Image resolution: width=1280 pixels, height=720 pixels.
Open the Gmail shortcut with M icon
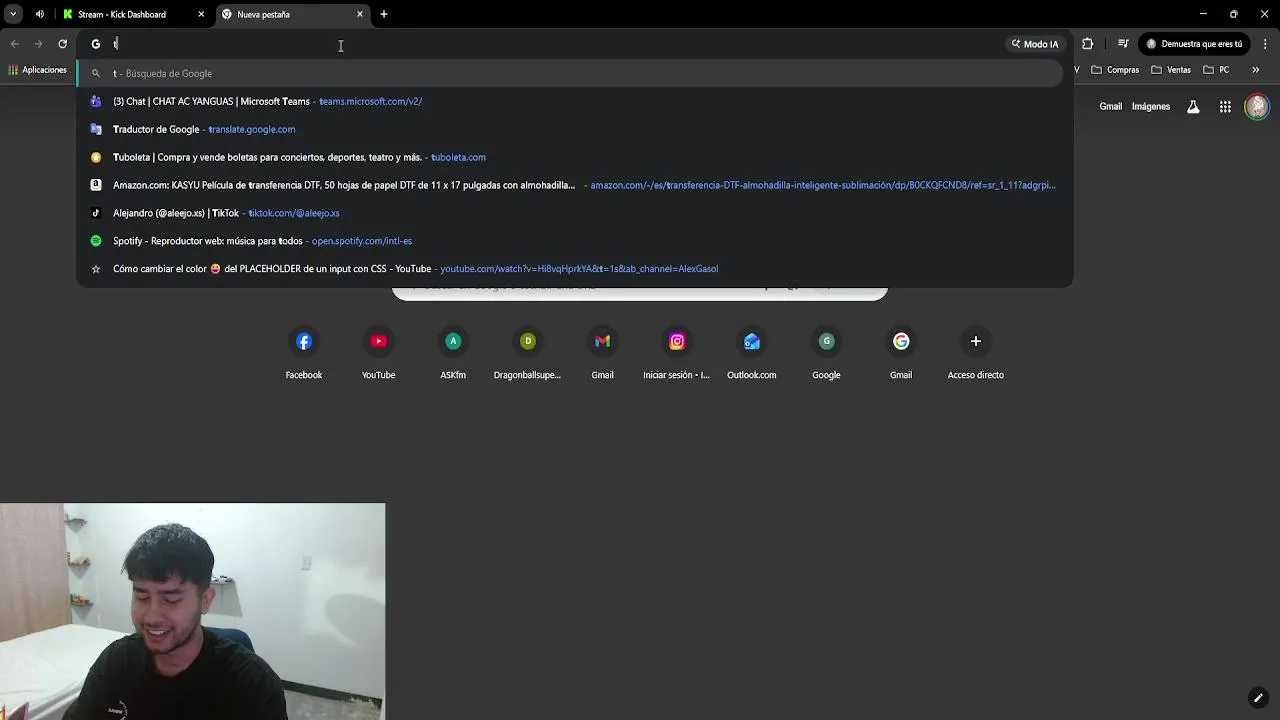(602, 354)
